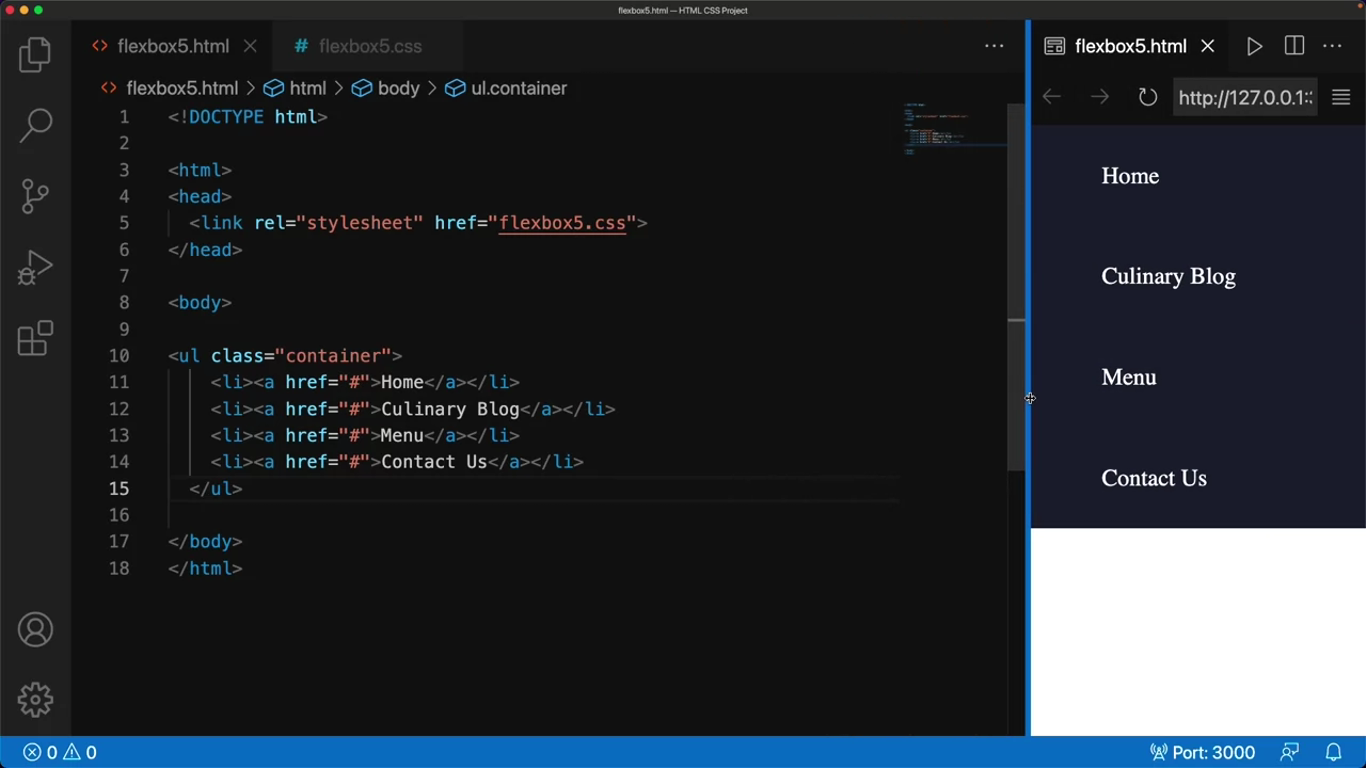Open the Run and Debug view
Screen dimensions: 1366x768
(35, 268)
